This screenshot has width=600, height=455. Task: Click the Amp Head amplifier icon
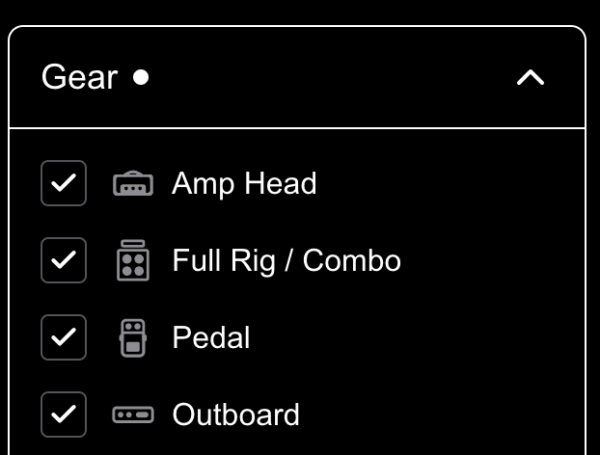point(133,183)
